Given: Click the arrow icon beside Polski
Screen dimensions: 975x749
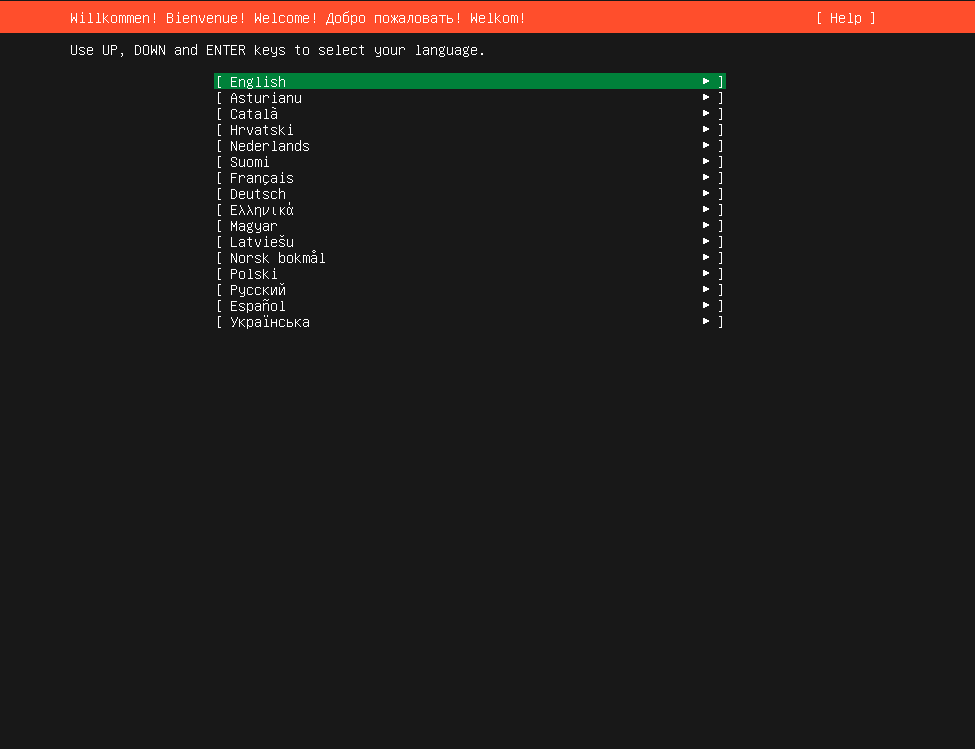Looking at the screenshot, I should coord(706,273).
